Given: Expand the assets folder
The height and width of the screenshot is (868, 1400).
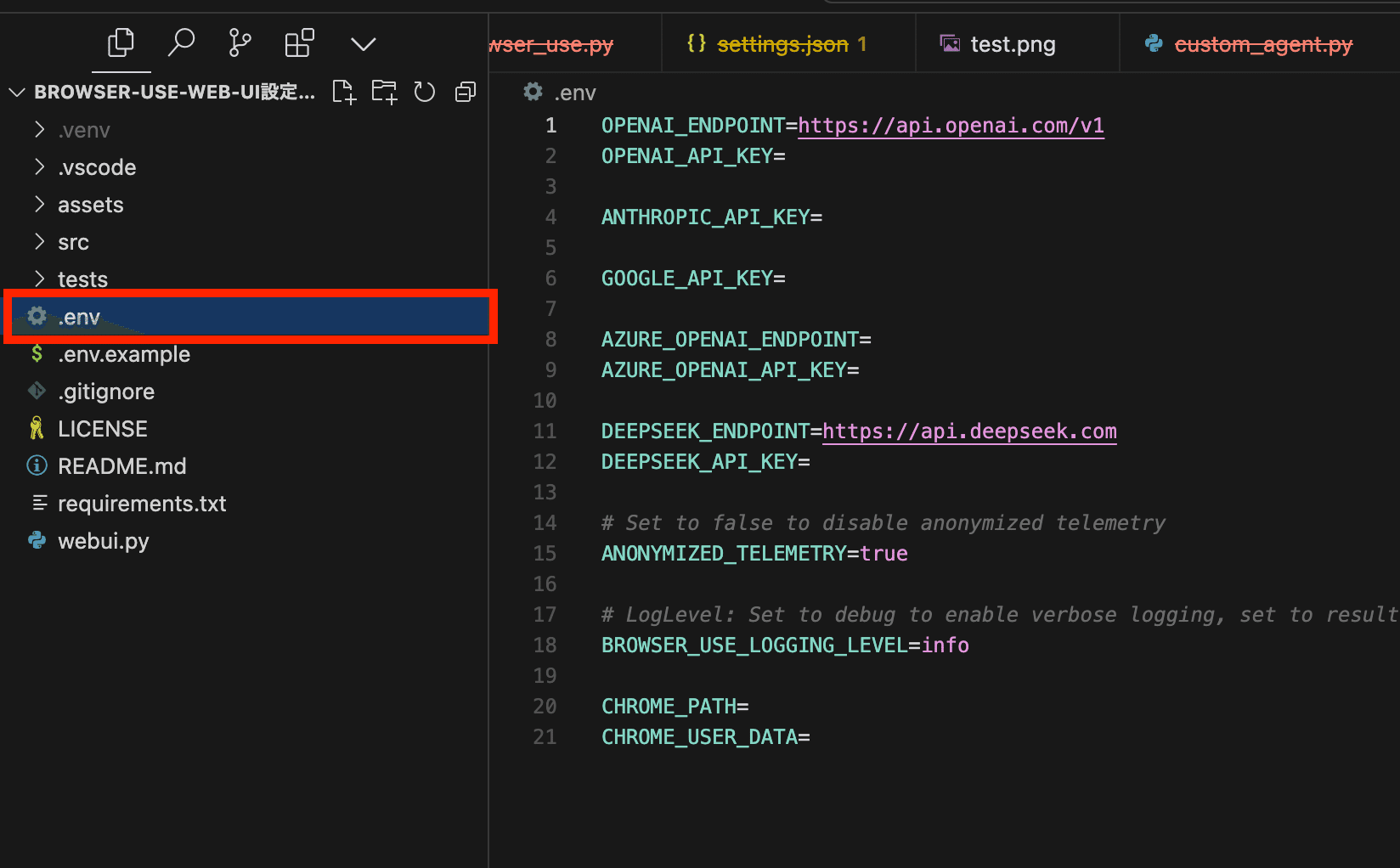Looking at the screenshot, I should pyautogui.click(x=90, y=205).
